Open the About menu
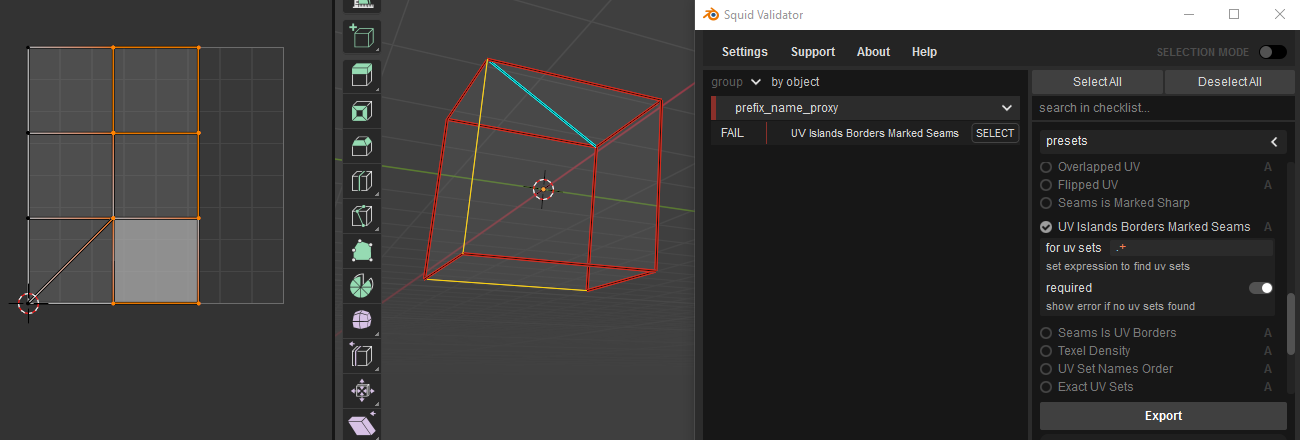 pyautogui.click(x=873, y=52)
